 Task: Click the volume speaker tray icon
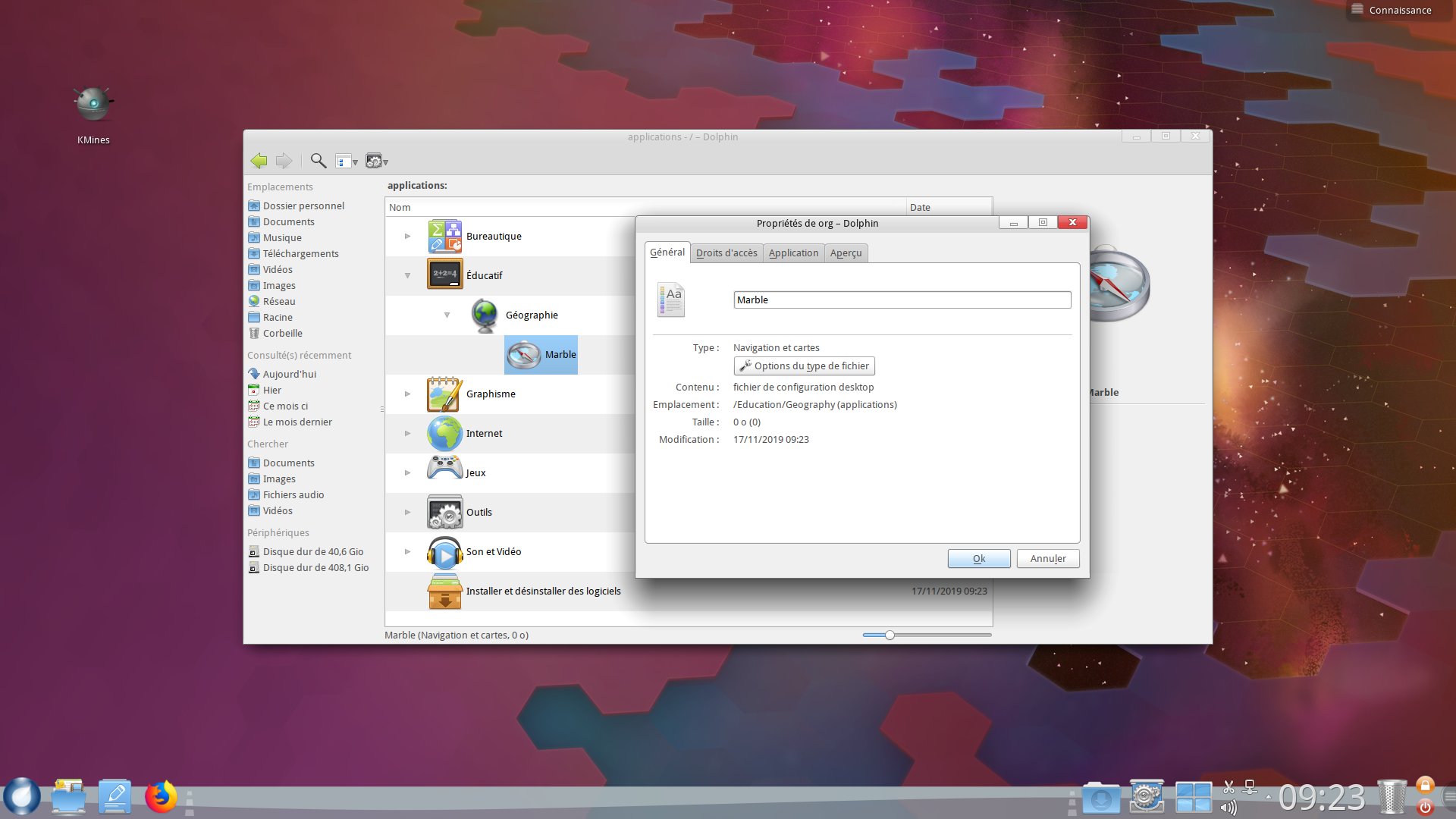click(x=1228, y=808)
